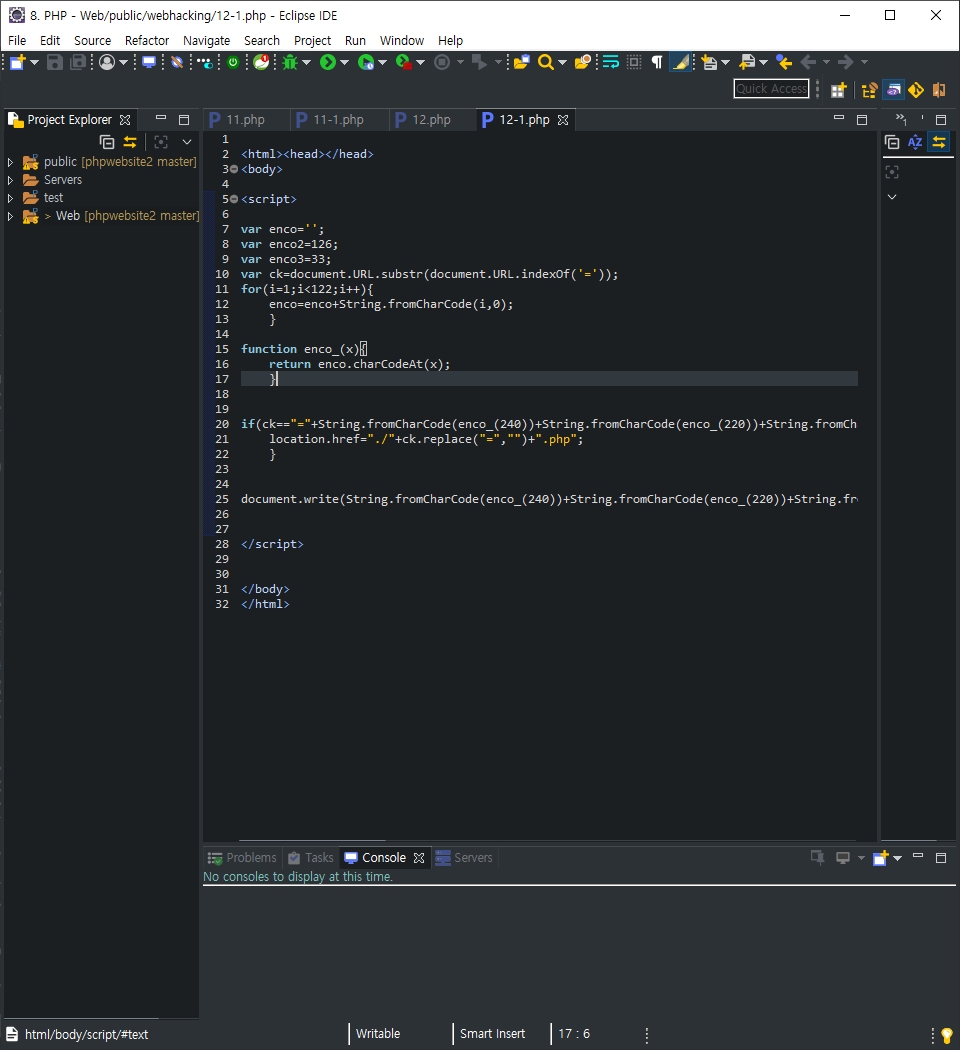Open the Console new console dropdown arrow

tap(897, 858)
